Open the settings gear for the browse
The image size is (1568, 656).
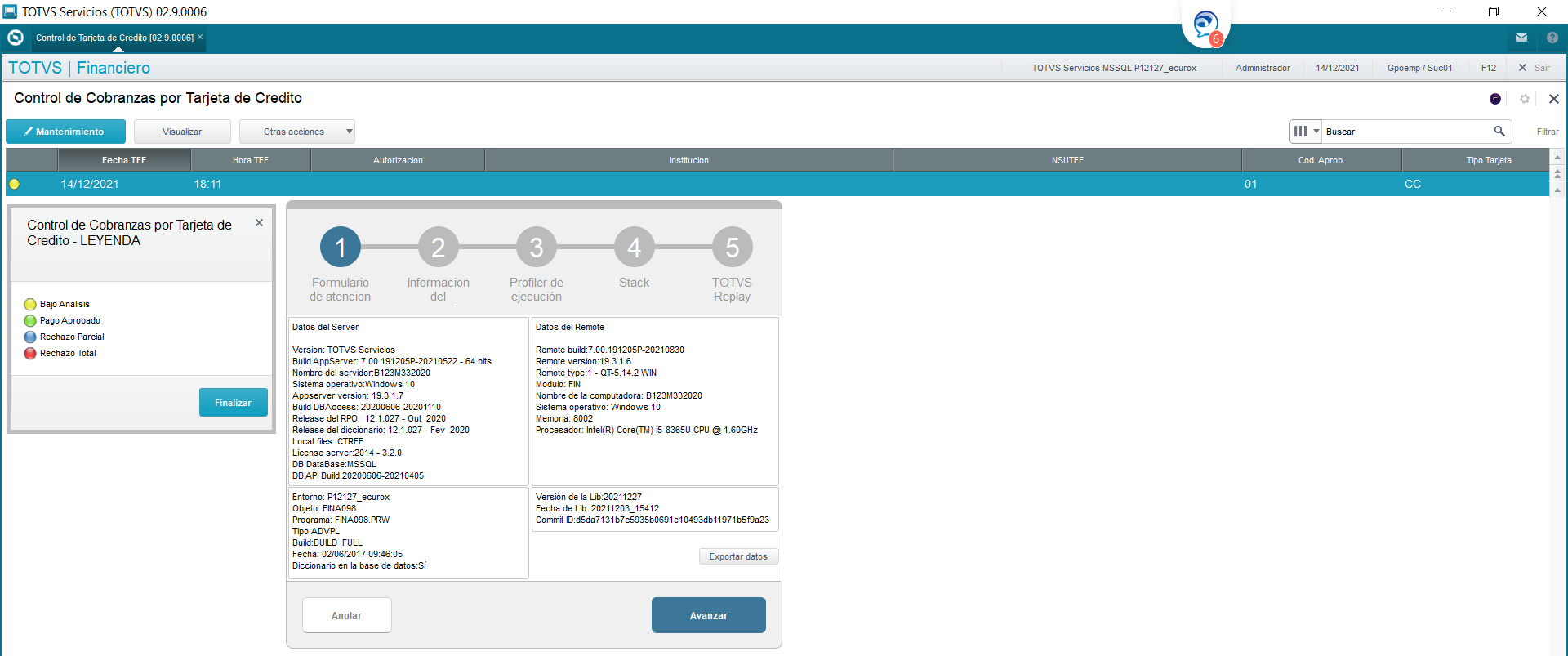pos(1525,99)
